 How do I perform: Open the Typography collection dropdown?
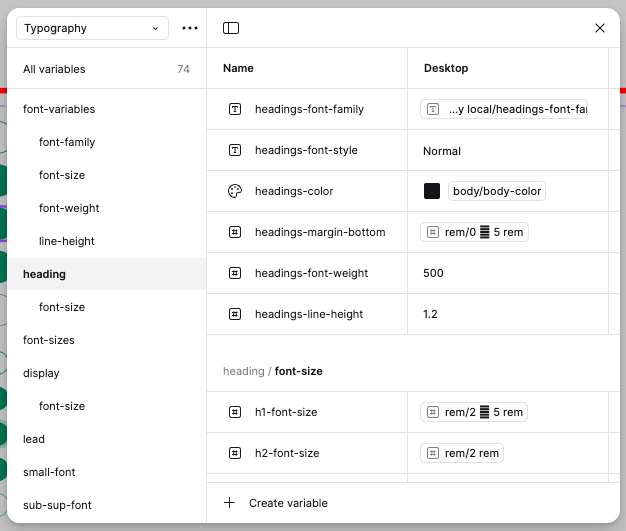92,28
